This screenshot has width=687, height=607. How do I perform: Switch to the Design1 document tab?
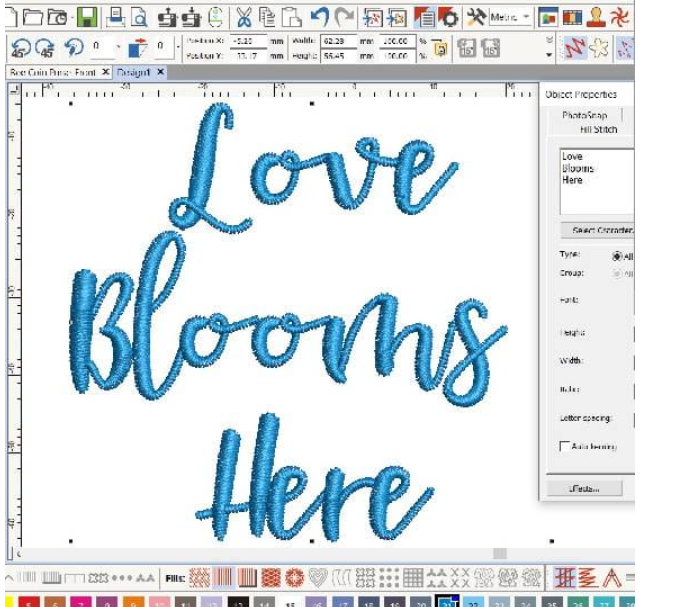pos(135,73)
